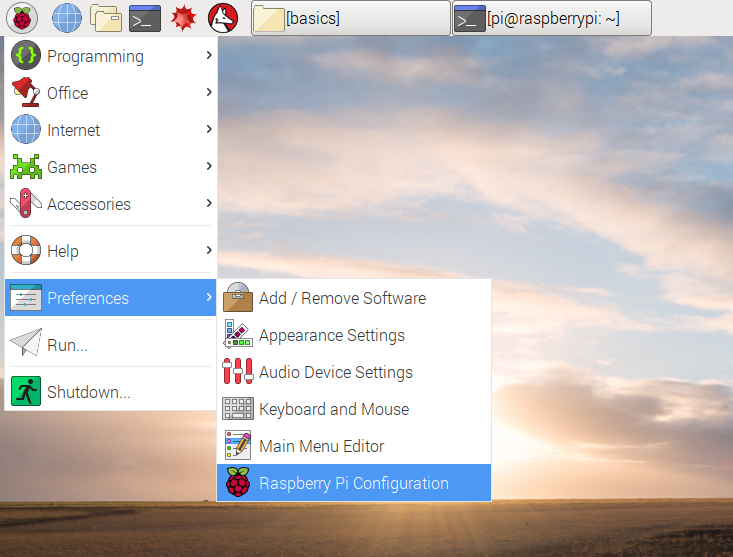Click the Raspberry Pi Configuration raspberry icon
The height and width of the screenshot is (557, 733).
238,482
